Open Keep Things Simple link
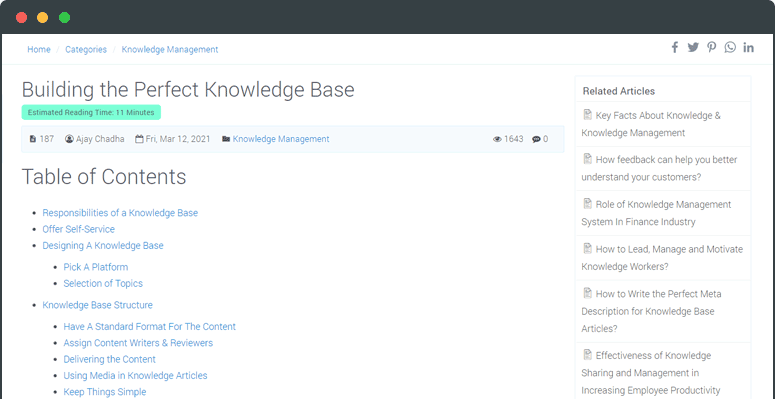The image size is (775, 399). [105, 392]
